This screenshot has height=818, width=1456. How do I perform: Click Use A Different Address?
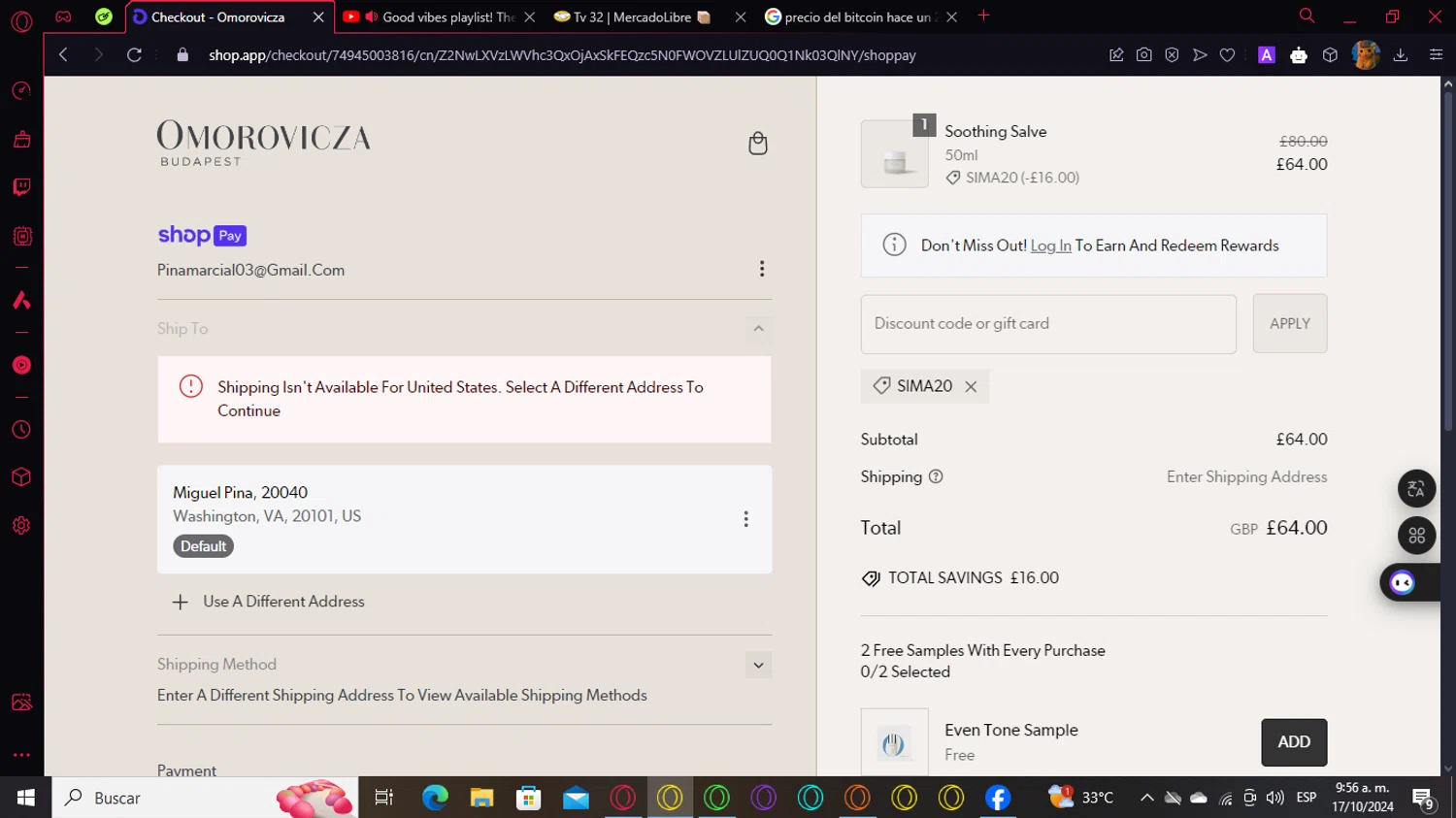point(269,602)
